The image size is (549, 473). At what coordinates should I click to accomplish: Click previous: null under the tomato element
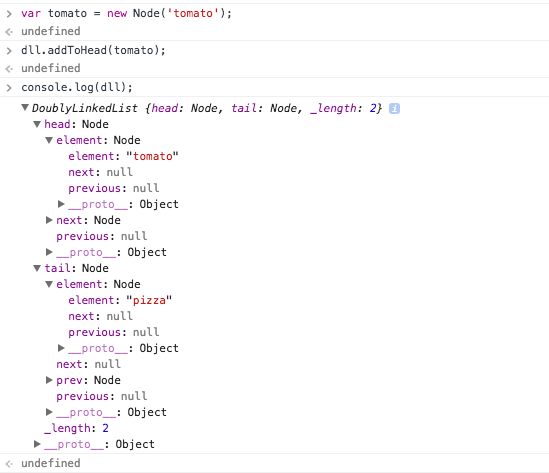[x=114, y=188]
